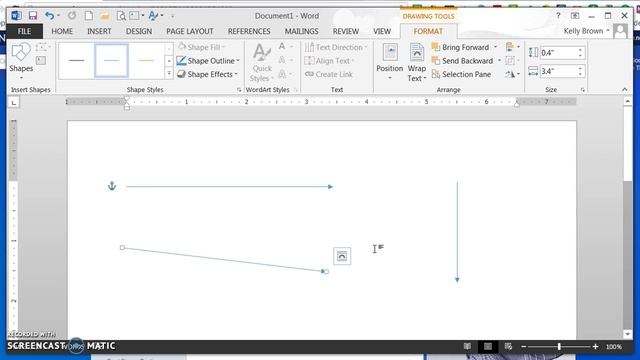The height and width of the screenshot is (360, 640).
Task: Click the Help question mark icon
Action: tap(558, 16)
